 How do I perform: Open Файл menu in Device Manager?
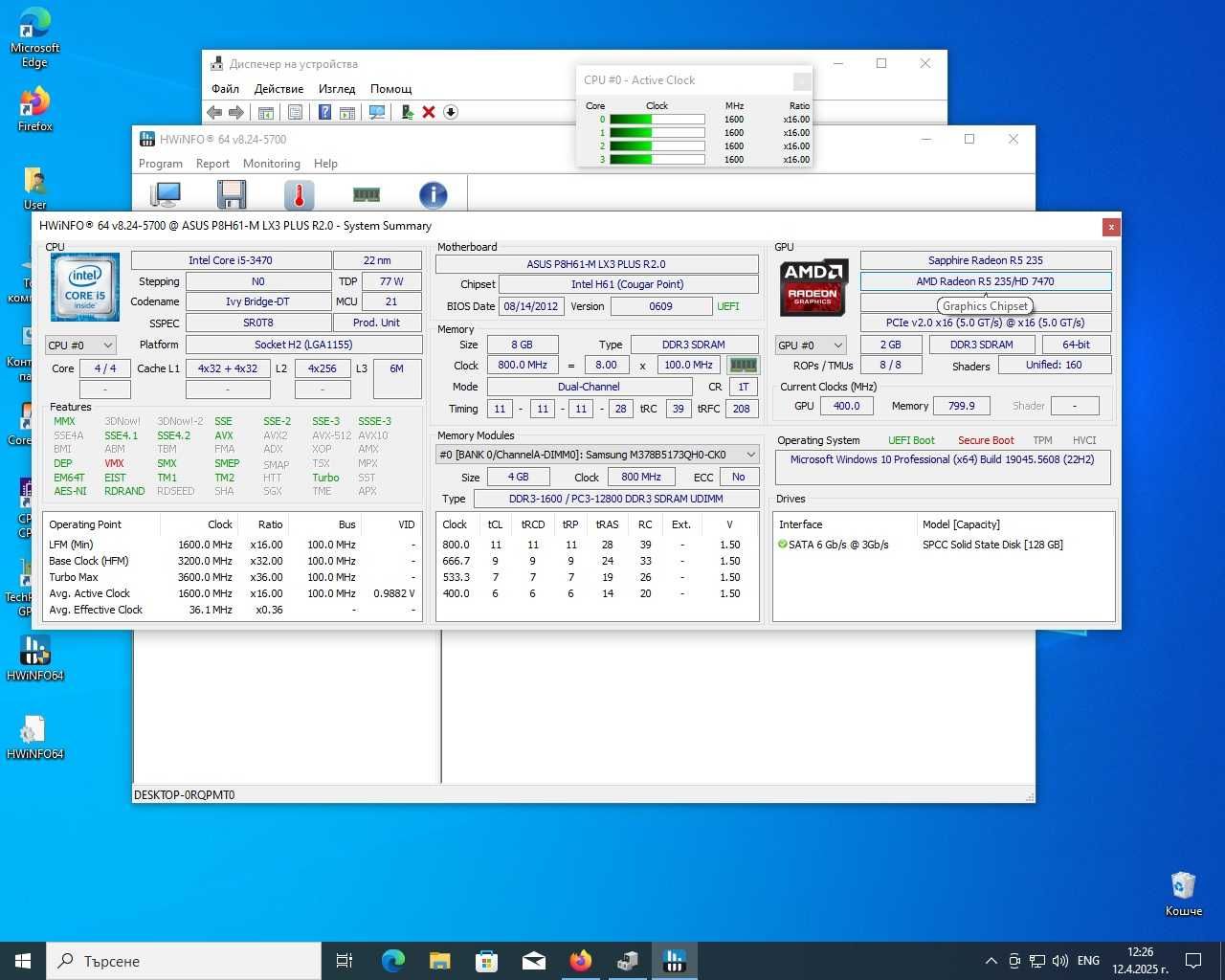tap(225, 89)
